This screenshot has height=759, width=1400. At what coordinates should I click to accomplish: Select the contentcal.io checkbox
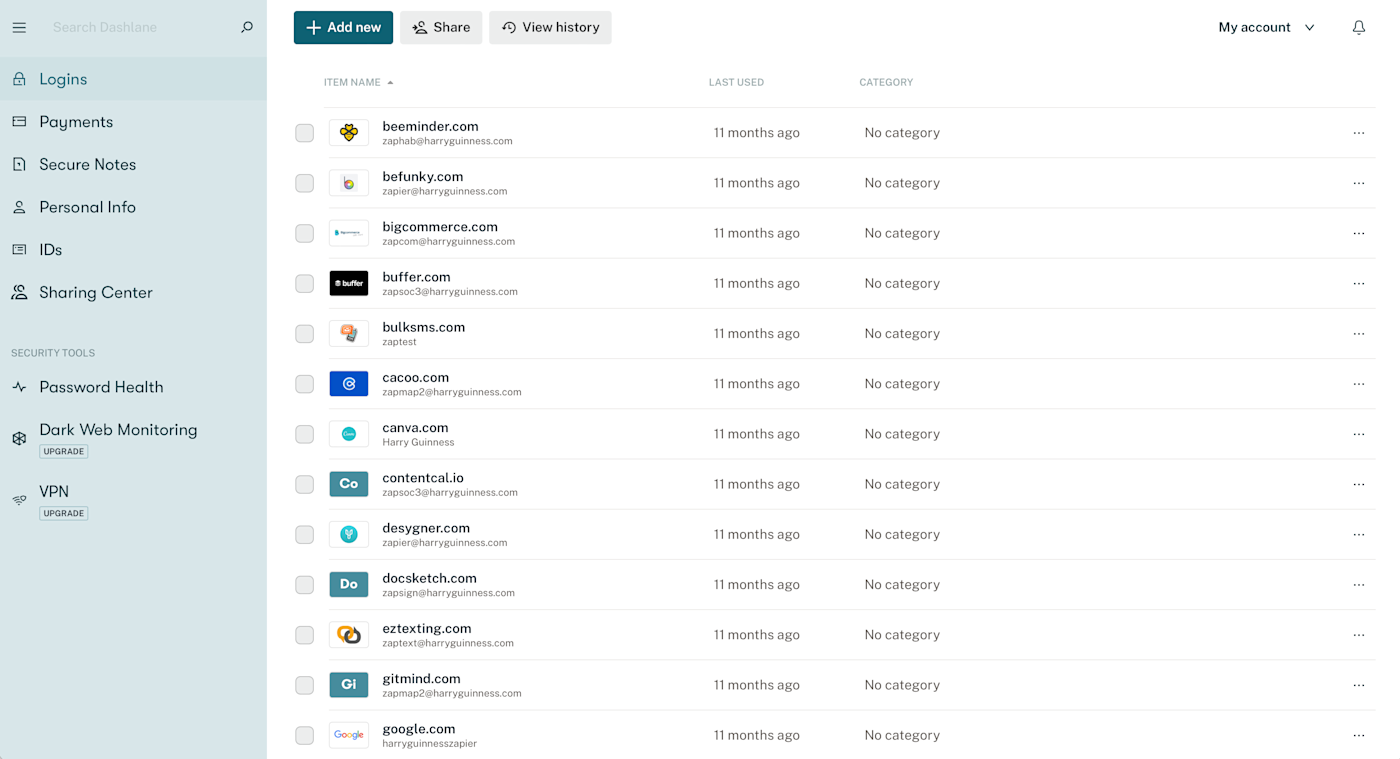point(305,484)
